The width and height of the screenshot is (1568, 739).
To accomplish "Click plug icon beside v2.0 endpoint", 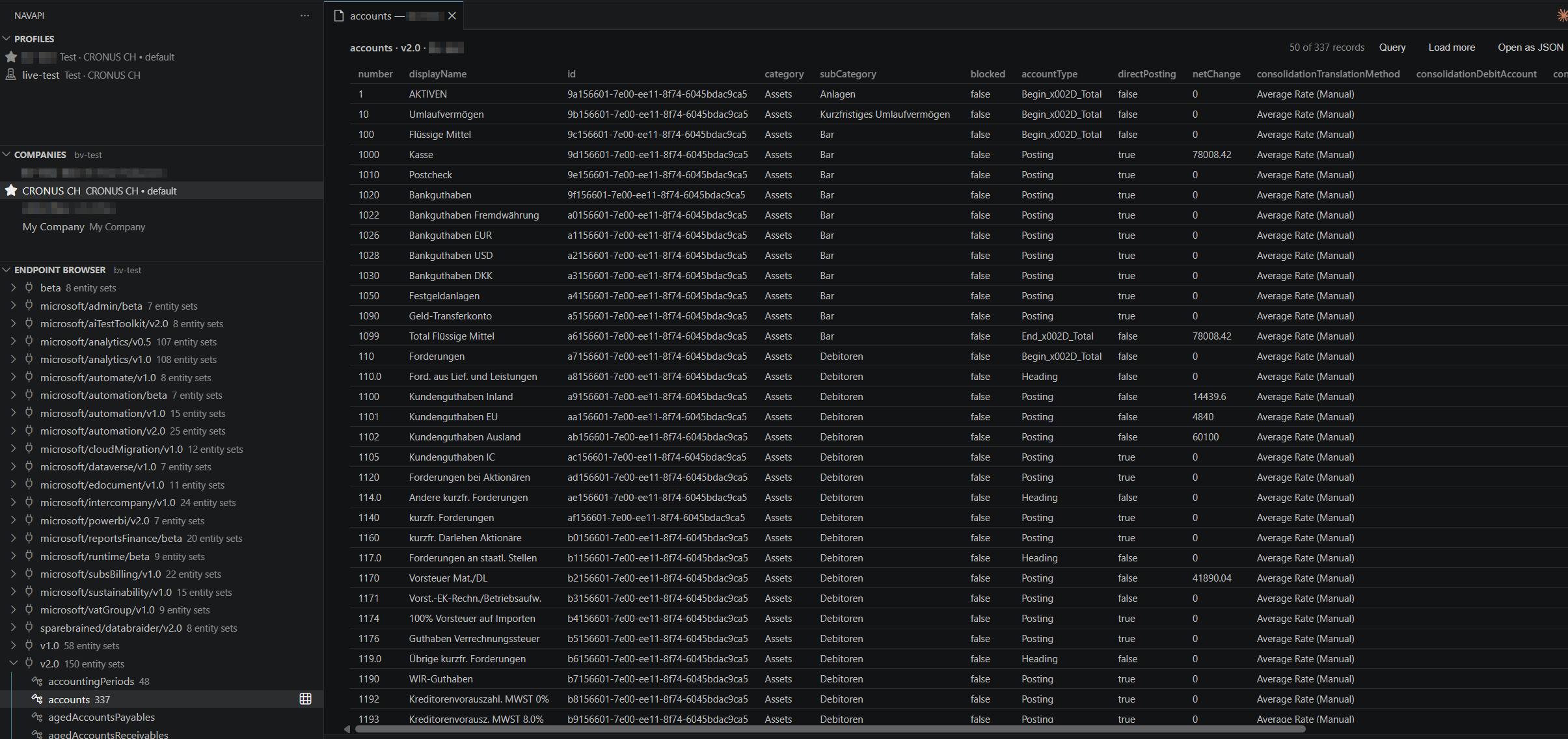I will click(29, 664).
